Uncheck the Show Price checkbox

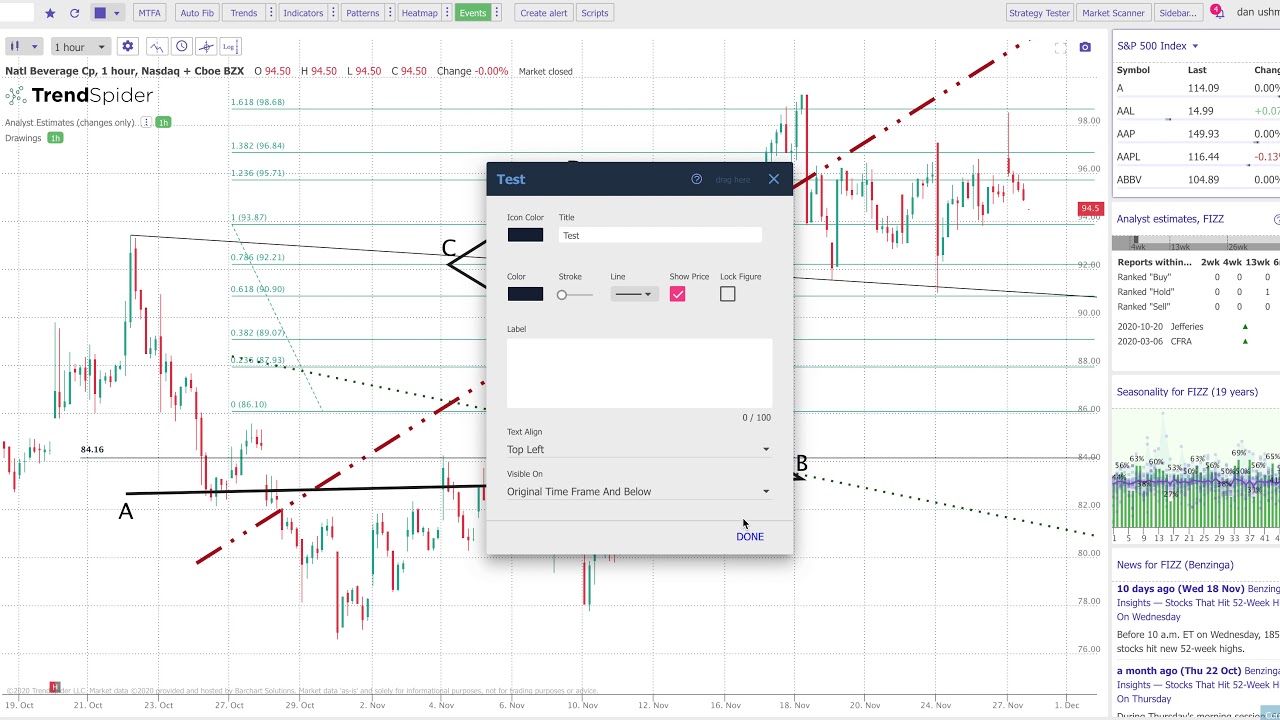[x=678, y=294]
